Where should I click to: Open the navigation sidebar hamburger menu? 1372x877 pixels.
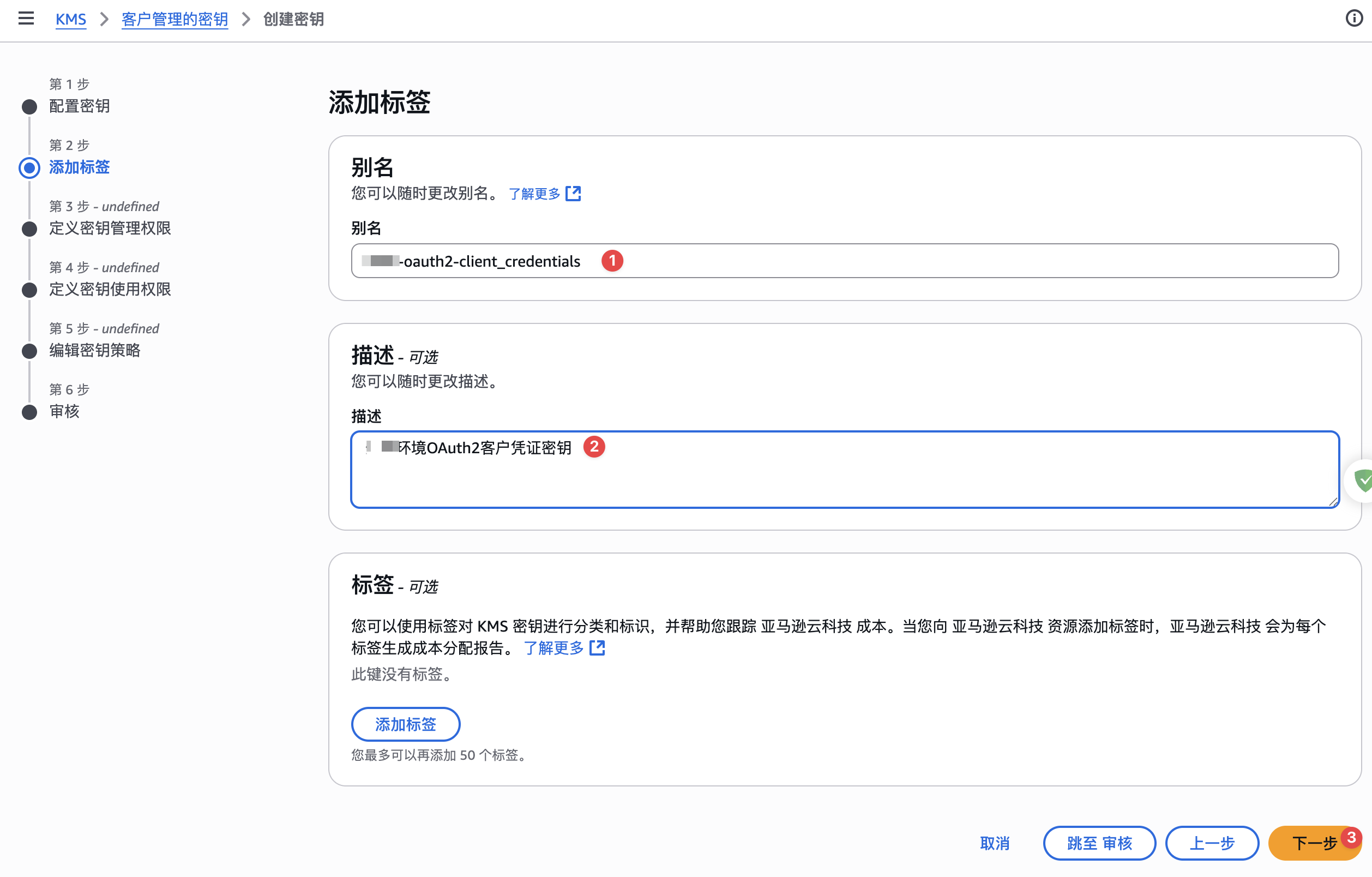[26, 18]
